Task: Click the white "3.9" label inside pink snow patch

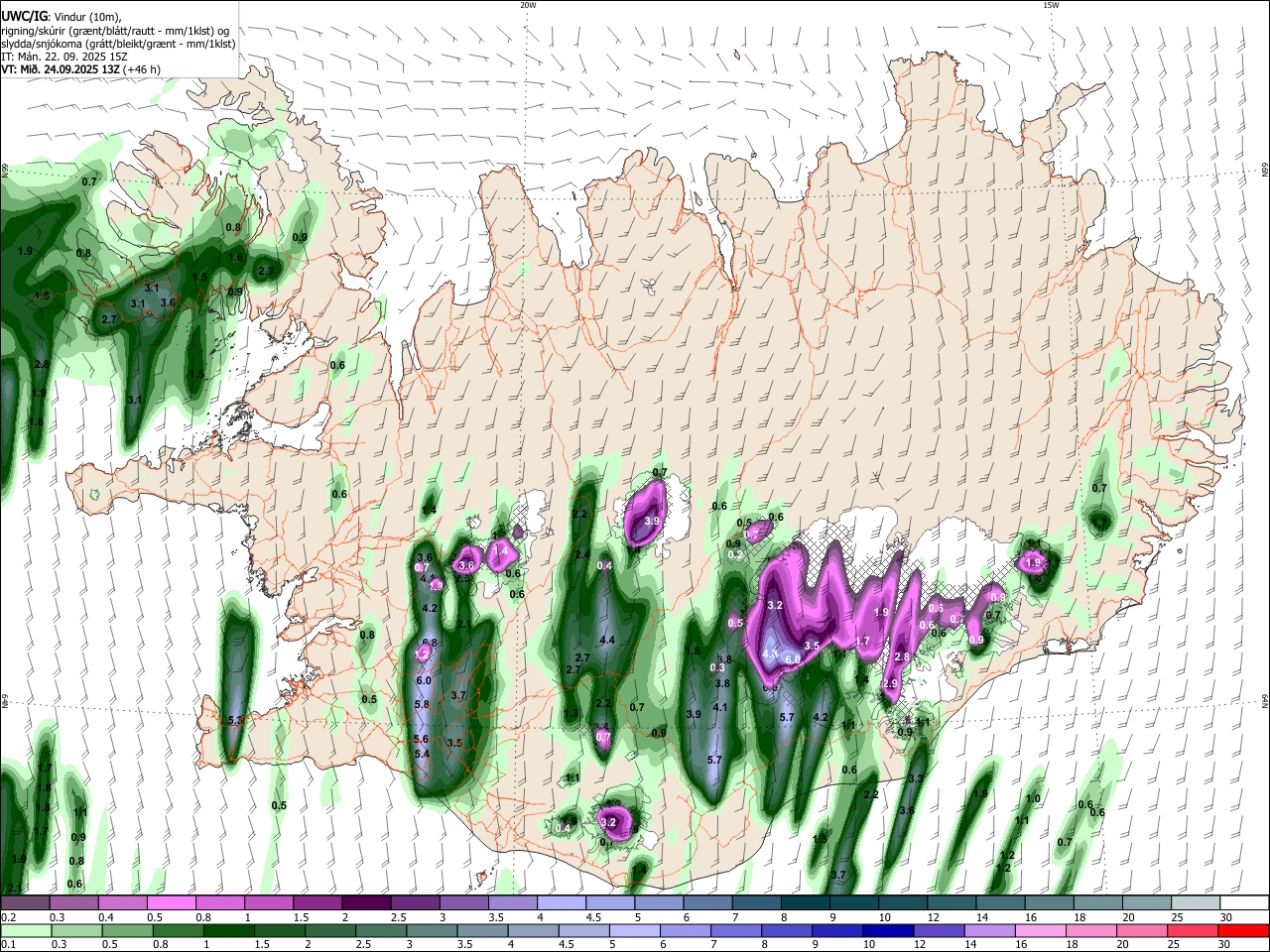Action: pos(652,521)
